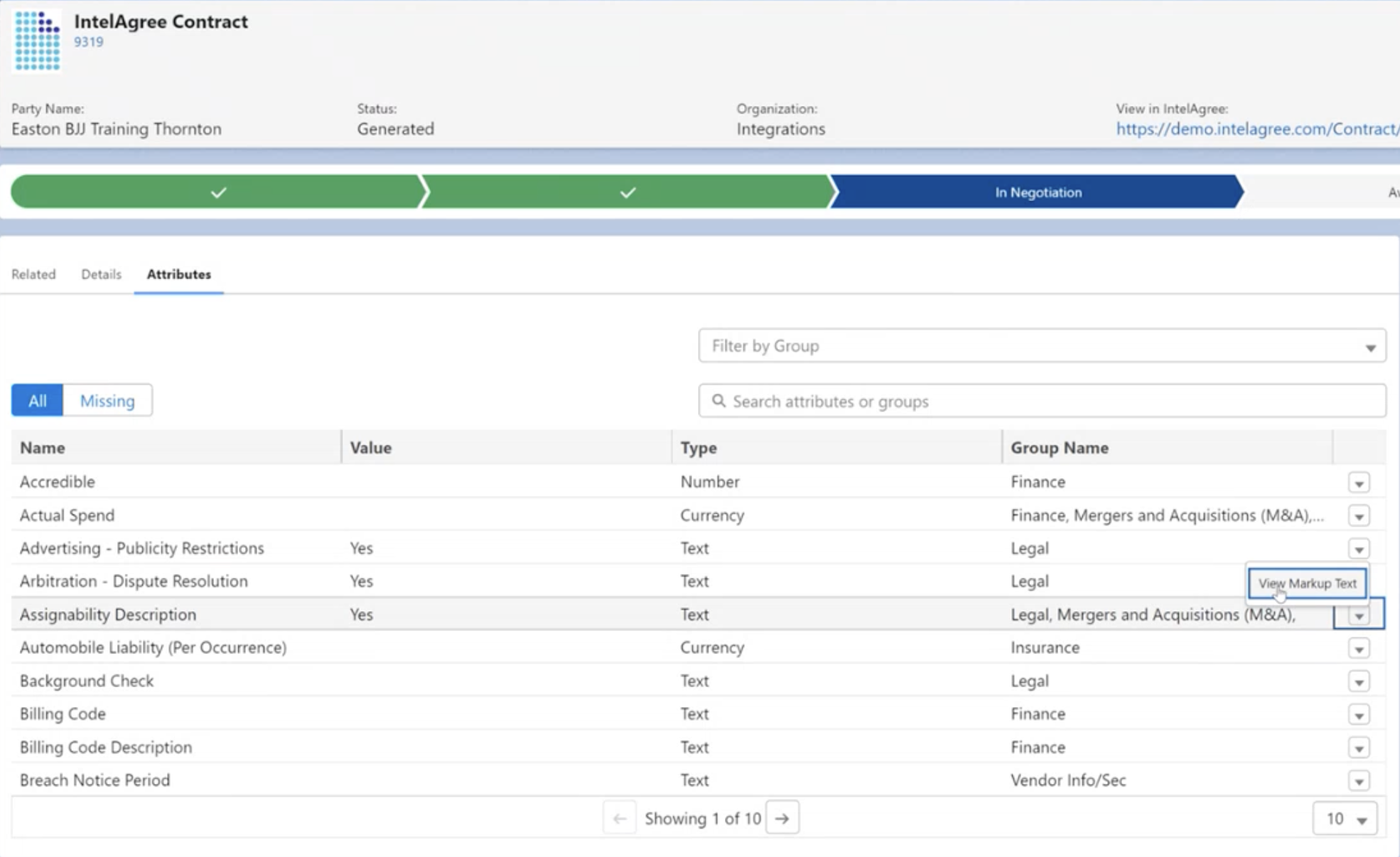Click the Actual Spend attribute name
This screenshot has width=1400, height=857.
[x=67, y=515]
